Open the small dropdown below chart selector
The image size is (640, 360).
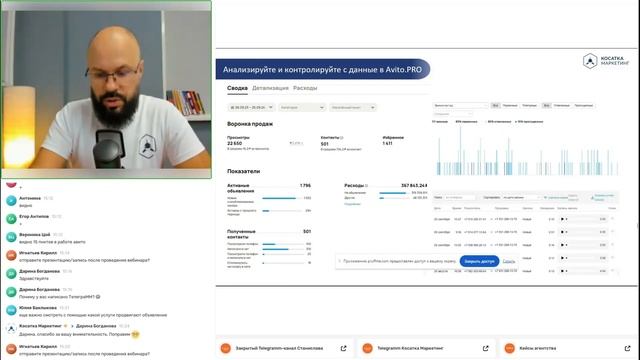click(x=453, y=114)
